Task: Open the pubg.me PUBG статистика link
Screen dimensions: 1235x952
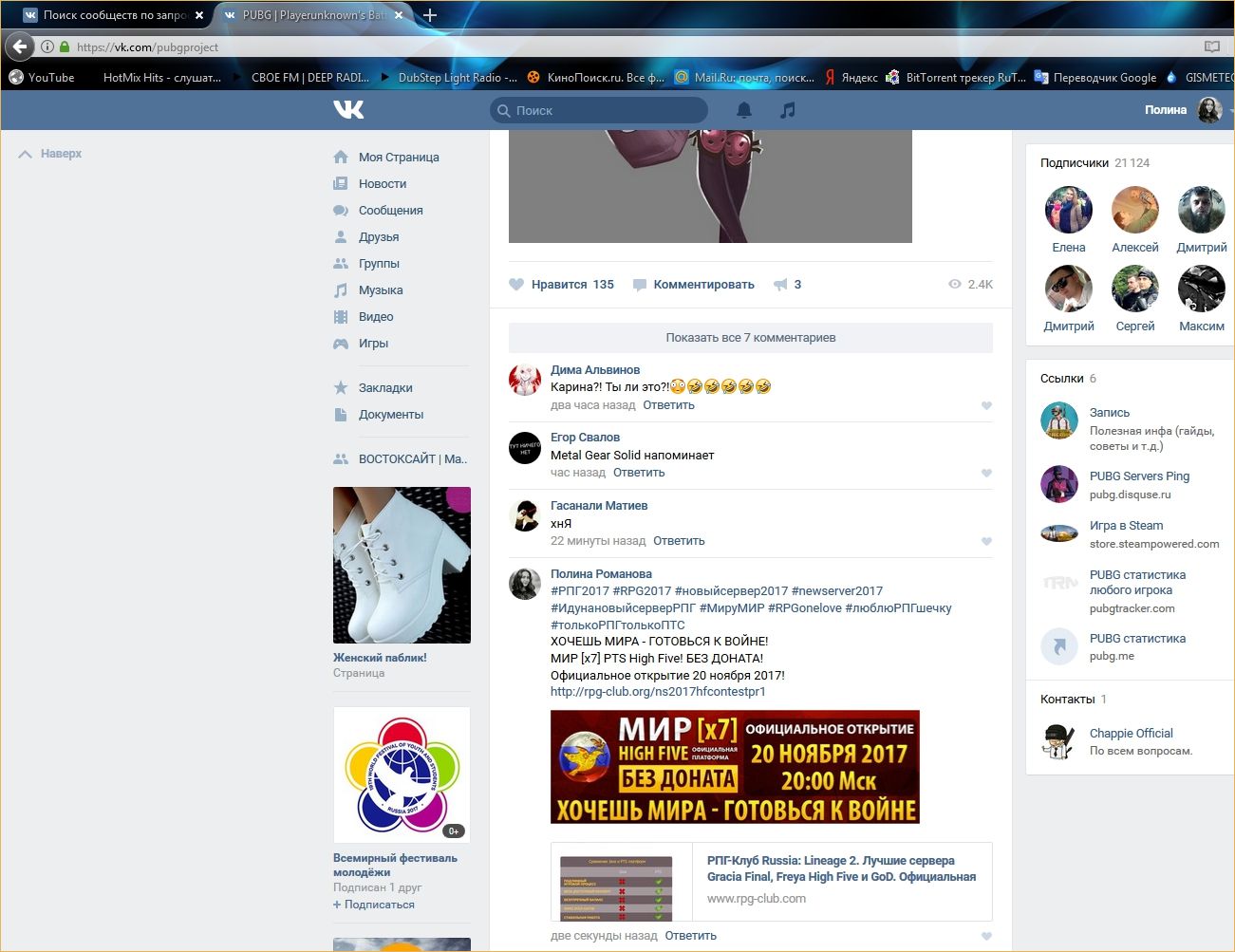Action: [1137, 639]
